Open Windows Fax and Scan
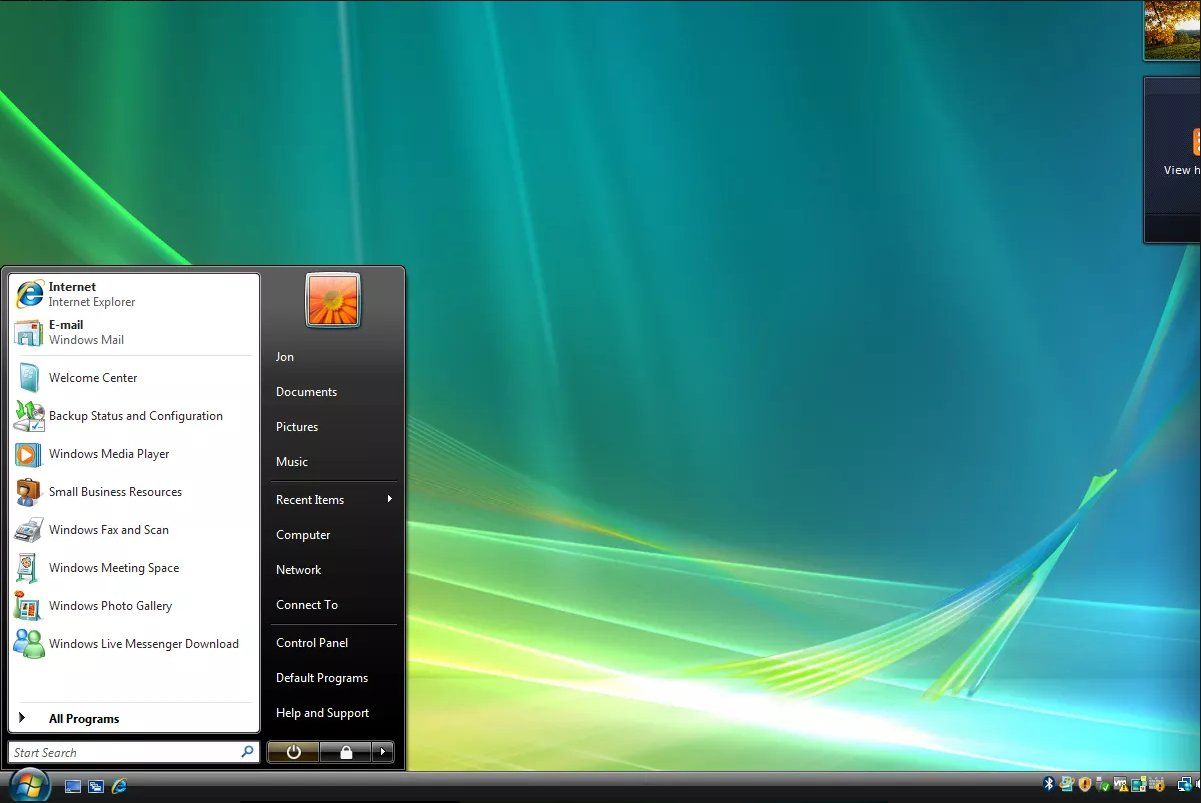 [x=108, y=530]
